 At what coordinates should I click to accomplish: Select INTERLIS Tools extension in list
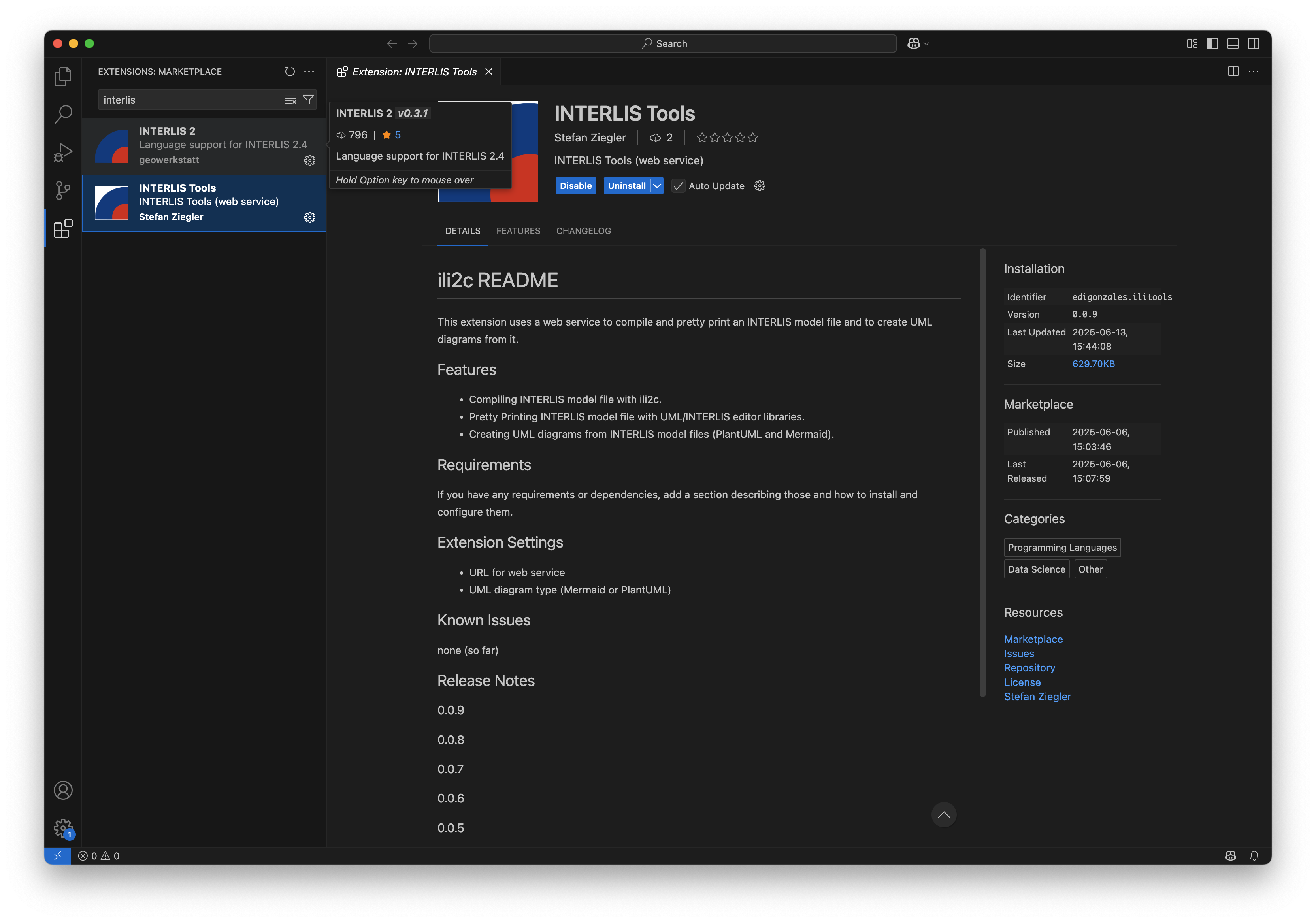205,203
